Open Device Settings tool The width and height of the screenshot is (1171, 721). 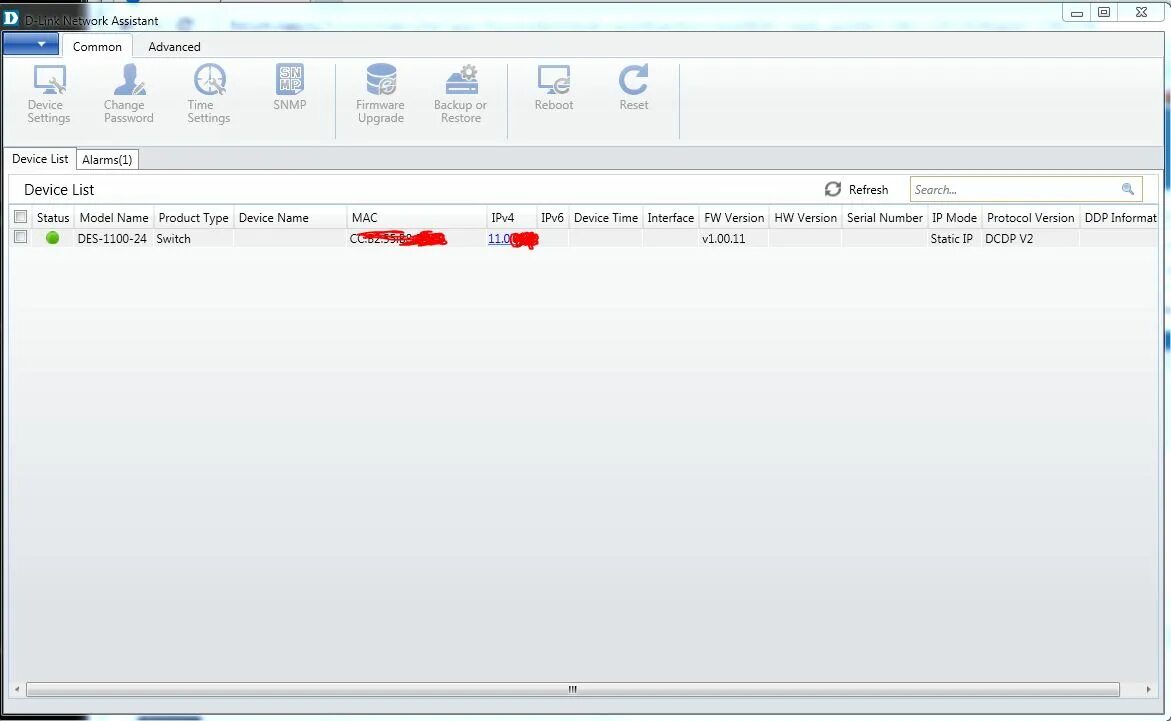[49, 94]
